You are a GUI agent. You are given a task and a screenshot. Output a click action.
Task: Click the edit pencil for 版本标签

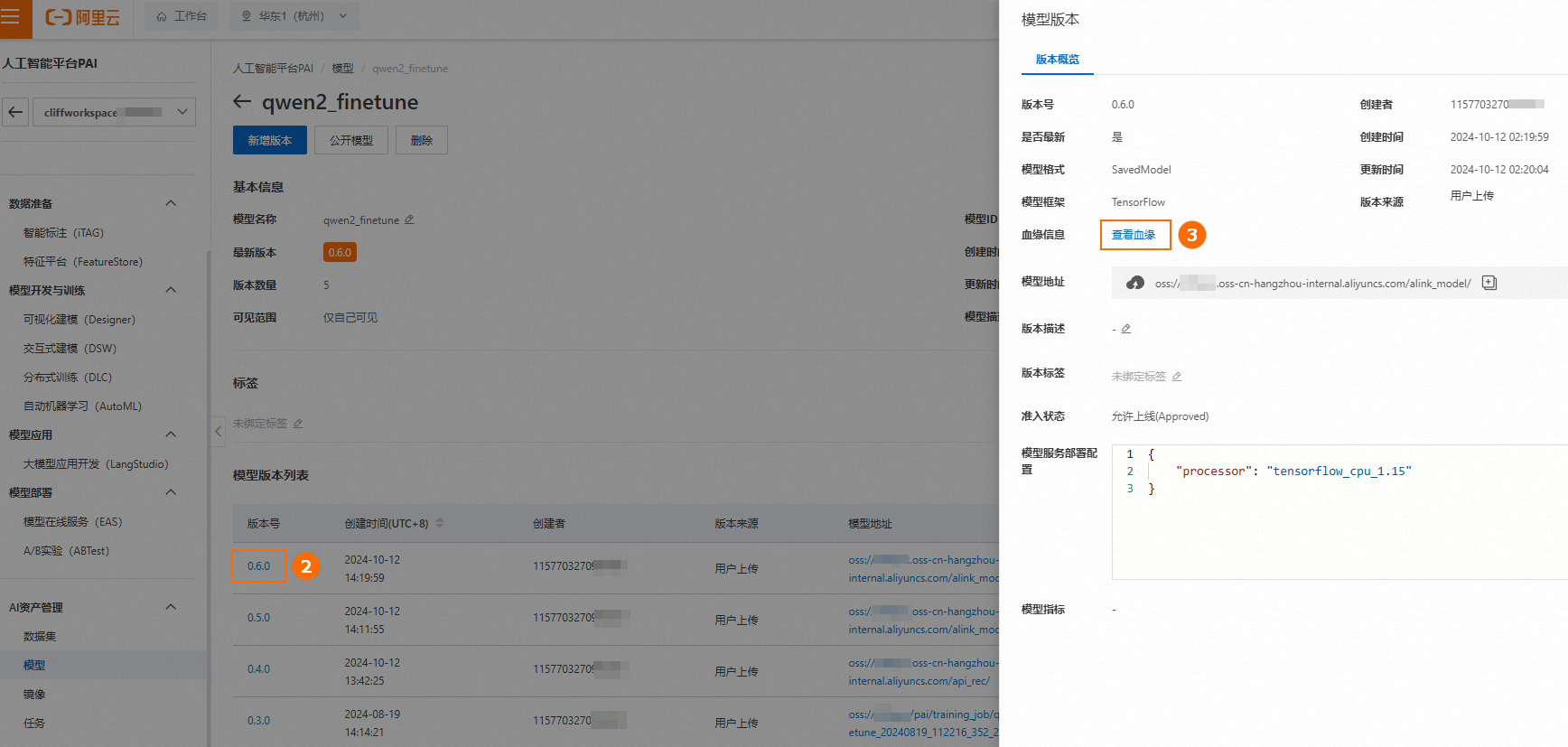[1177, 377]
